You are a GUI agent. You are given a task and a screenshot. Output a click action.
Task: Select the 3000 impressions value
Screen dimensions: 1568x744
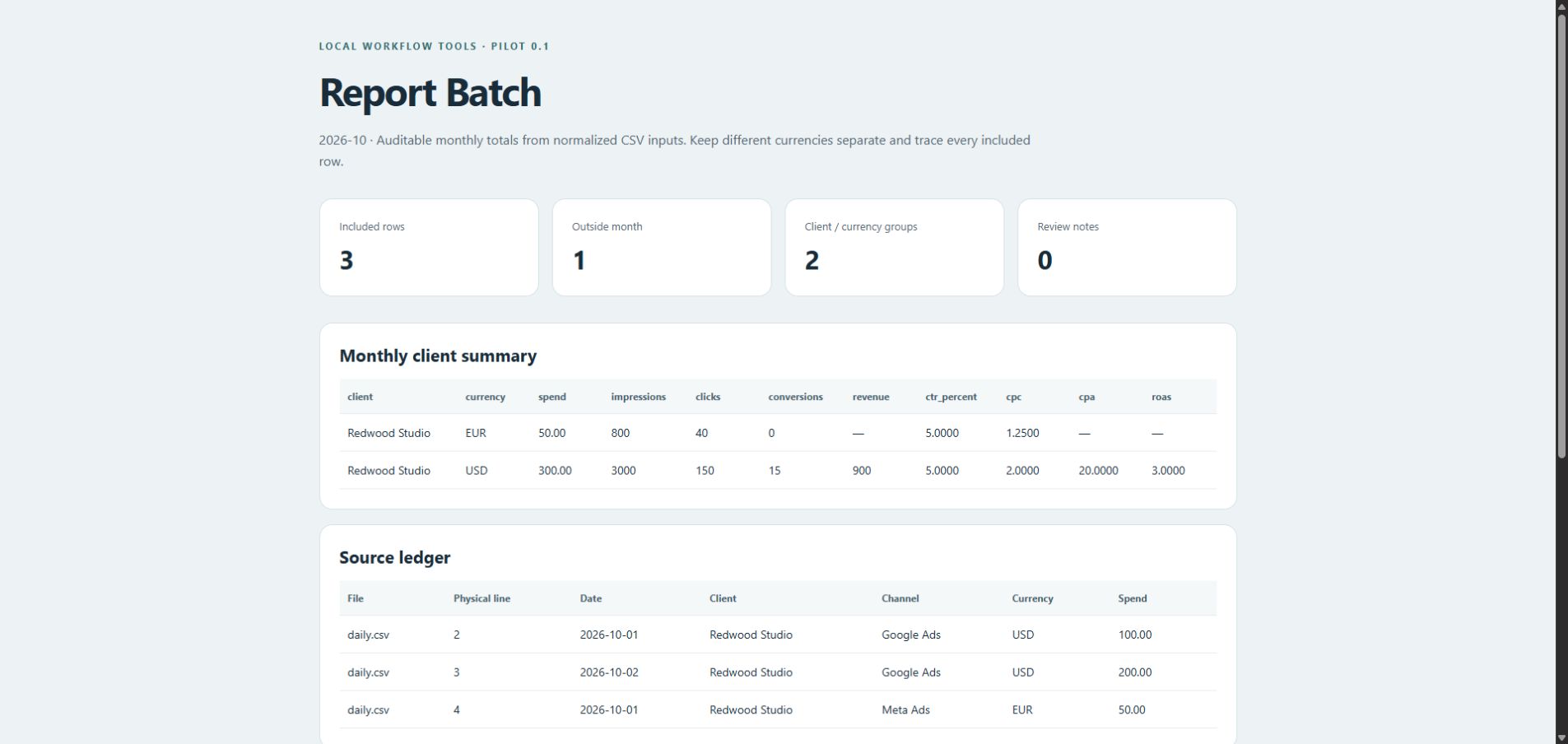(623, 471)
